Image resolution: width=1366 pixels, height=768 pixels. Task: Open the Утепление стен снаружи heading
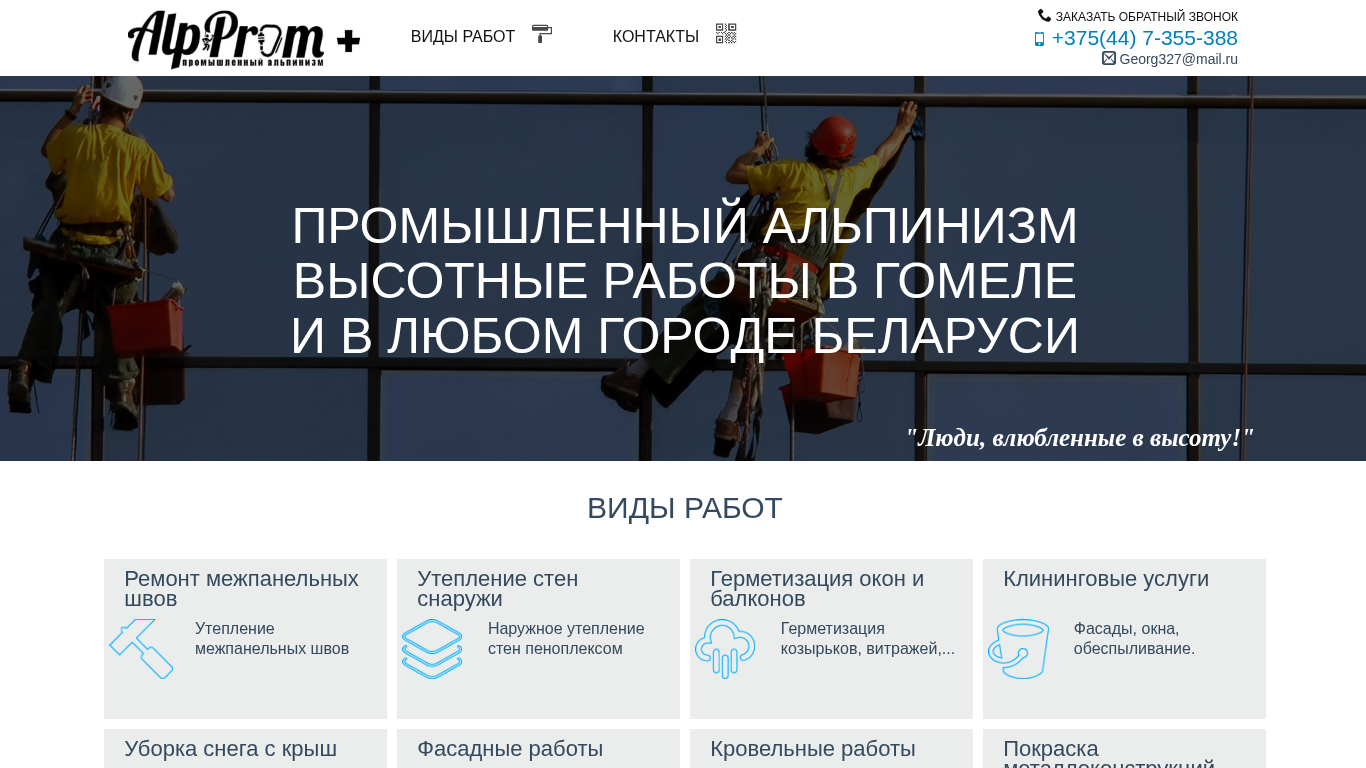click(498, 589)
